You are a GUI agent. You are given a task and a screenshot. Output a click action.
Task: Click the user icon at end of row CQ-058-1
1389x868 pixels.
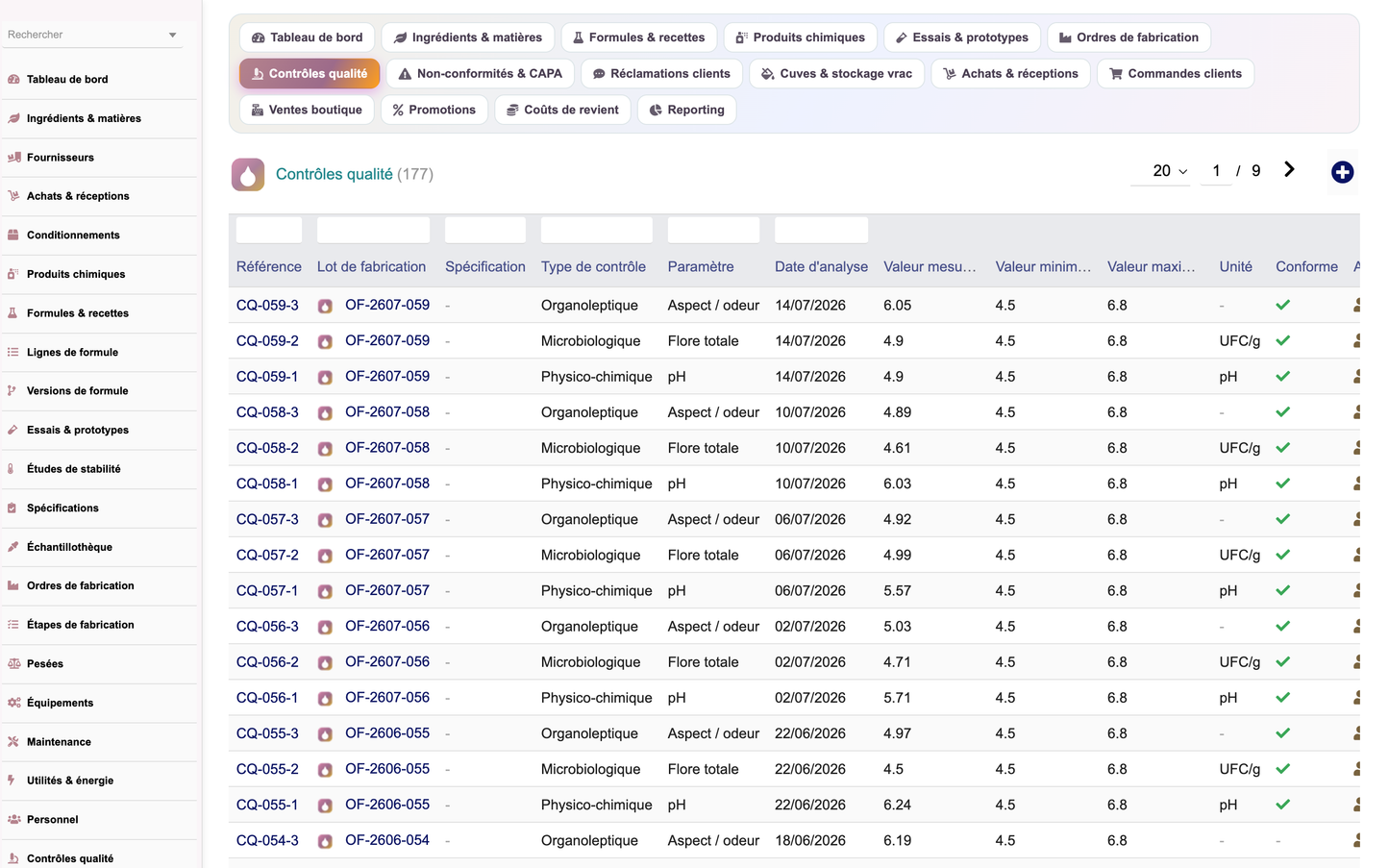pyautogui.click(x=1356, y=484)
